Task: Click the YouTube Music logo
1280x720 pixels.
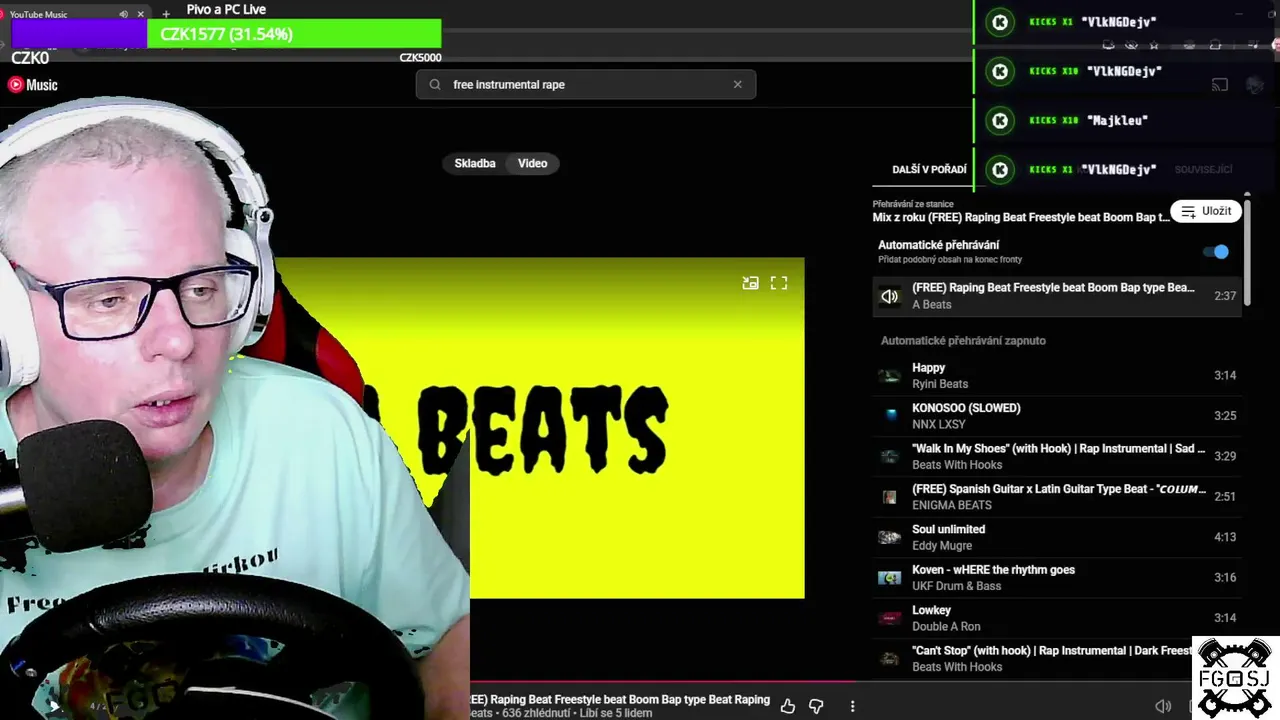Action: 33,85
